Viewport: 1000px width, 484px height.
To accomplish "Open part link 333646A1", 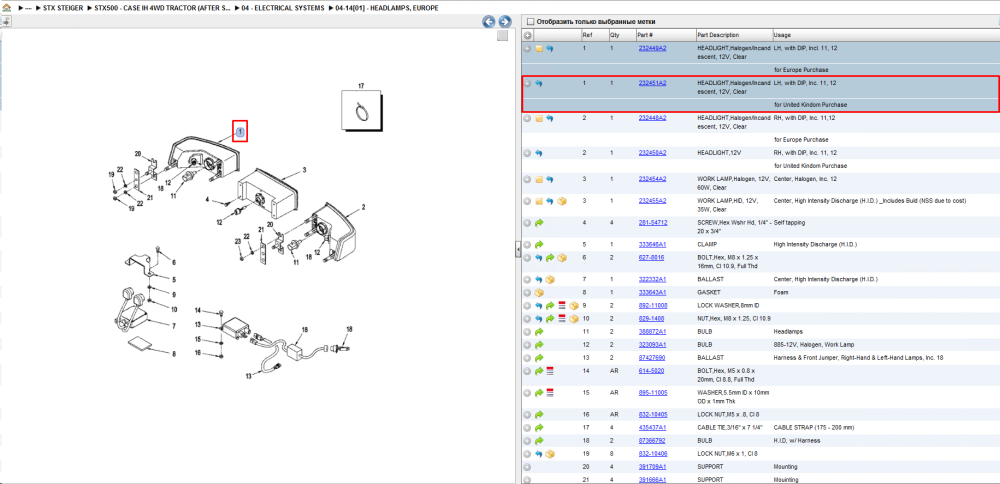I will (x=652, y=244).
